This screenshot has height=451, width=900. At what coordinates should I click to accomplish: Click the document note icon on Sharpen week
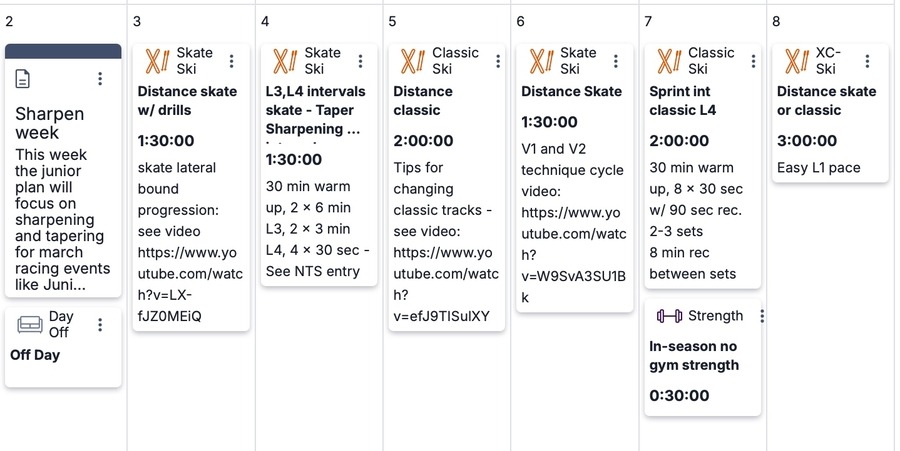25,79
